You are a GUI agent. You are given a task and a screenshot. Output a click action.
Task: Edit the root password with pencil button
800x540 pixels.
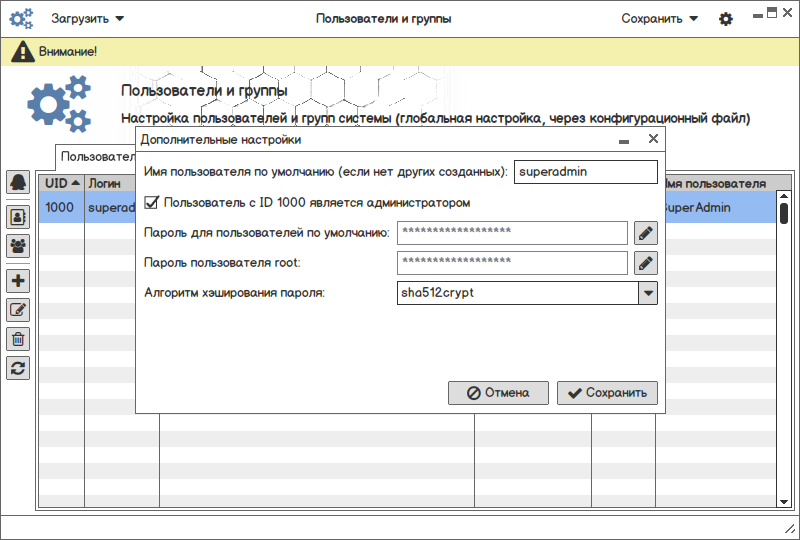(646, 263)
